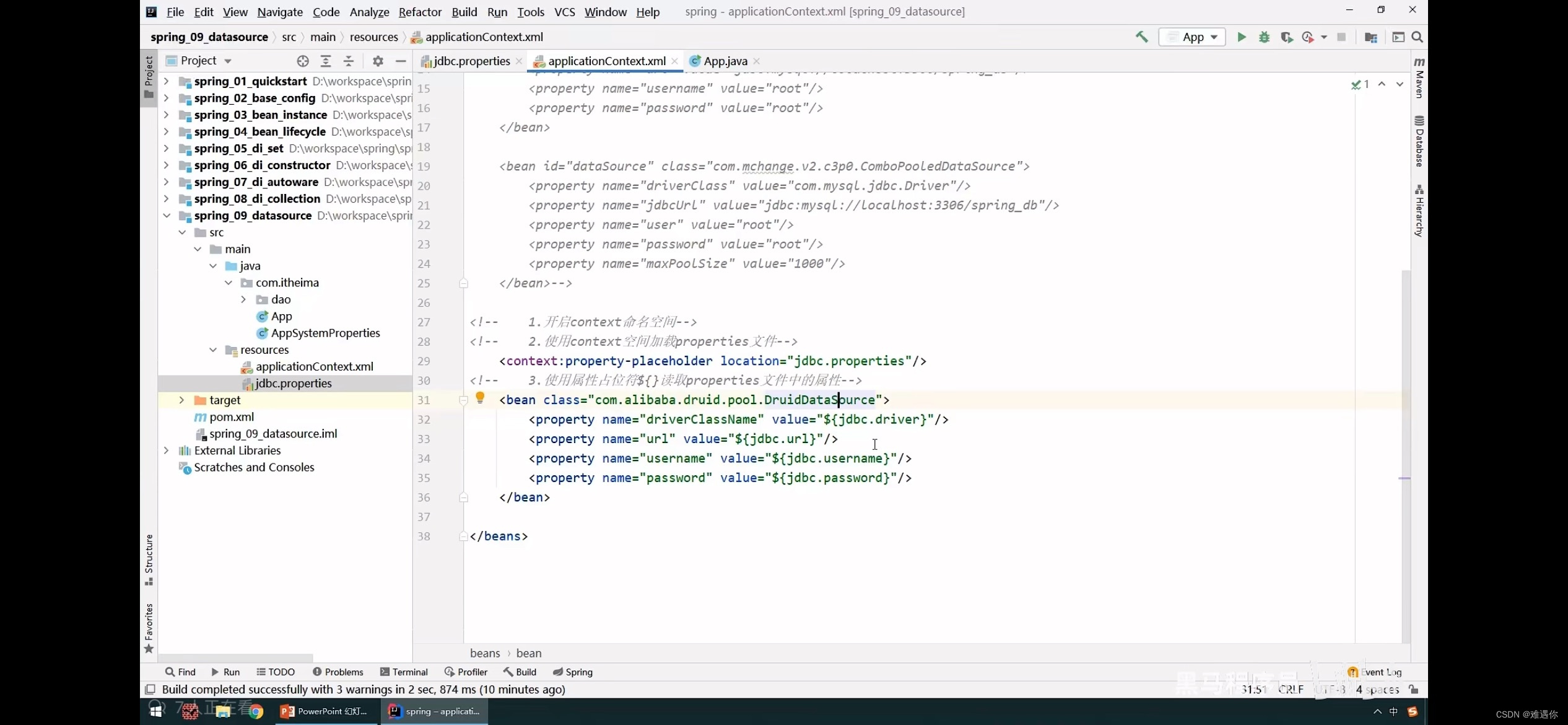Collapse the spring_09_datasource module
The image size is (1568, 725).
point(166,216)
